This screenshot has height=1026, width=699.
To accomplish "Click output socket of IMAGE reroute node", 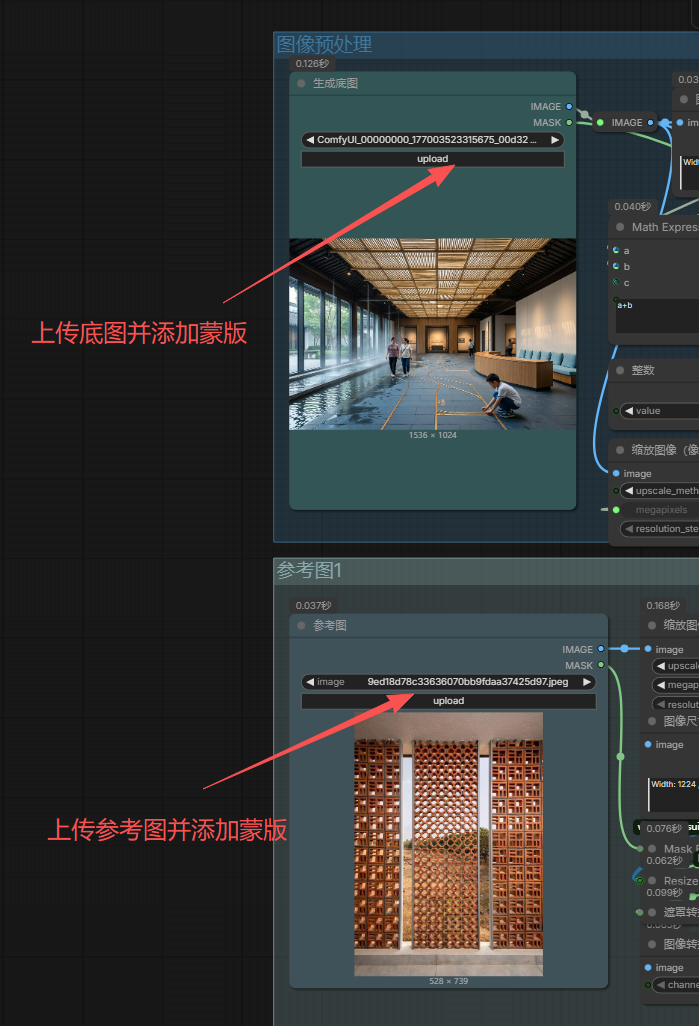I will [650, 122].
